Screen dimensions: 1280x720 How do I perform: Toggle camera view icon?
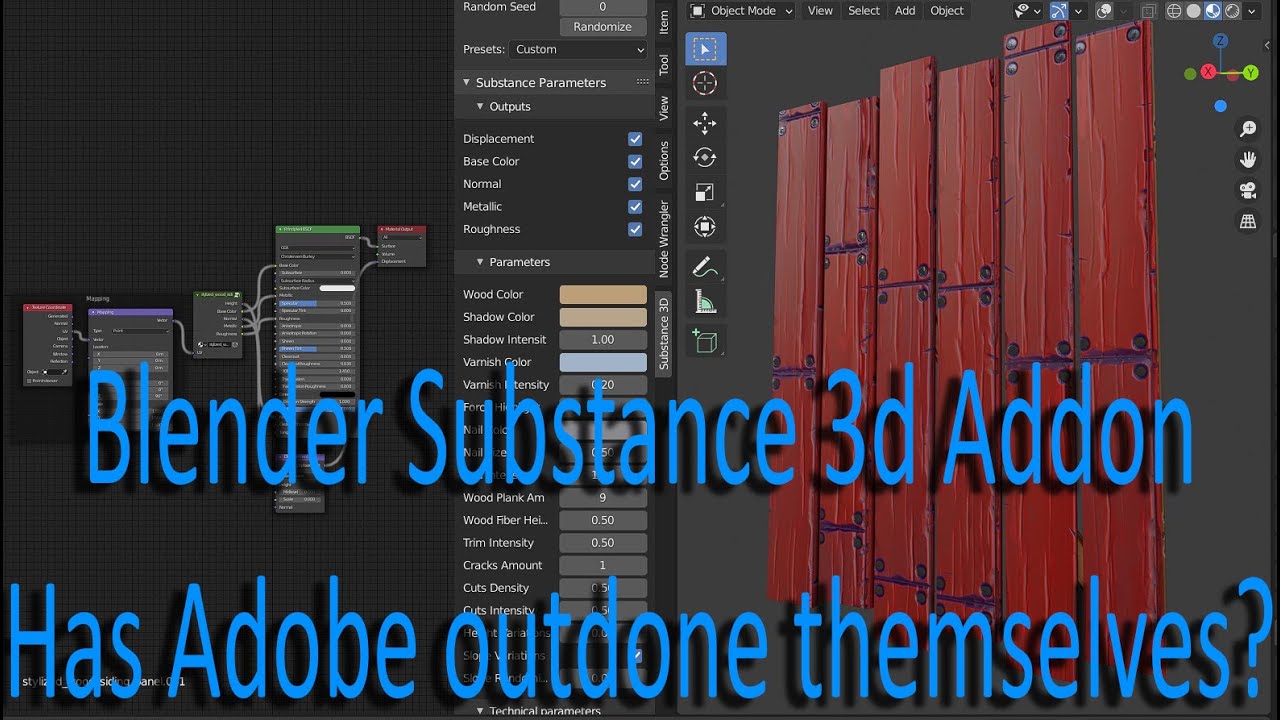click(1248, 190)
